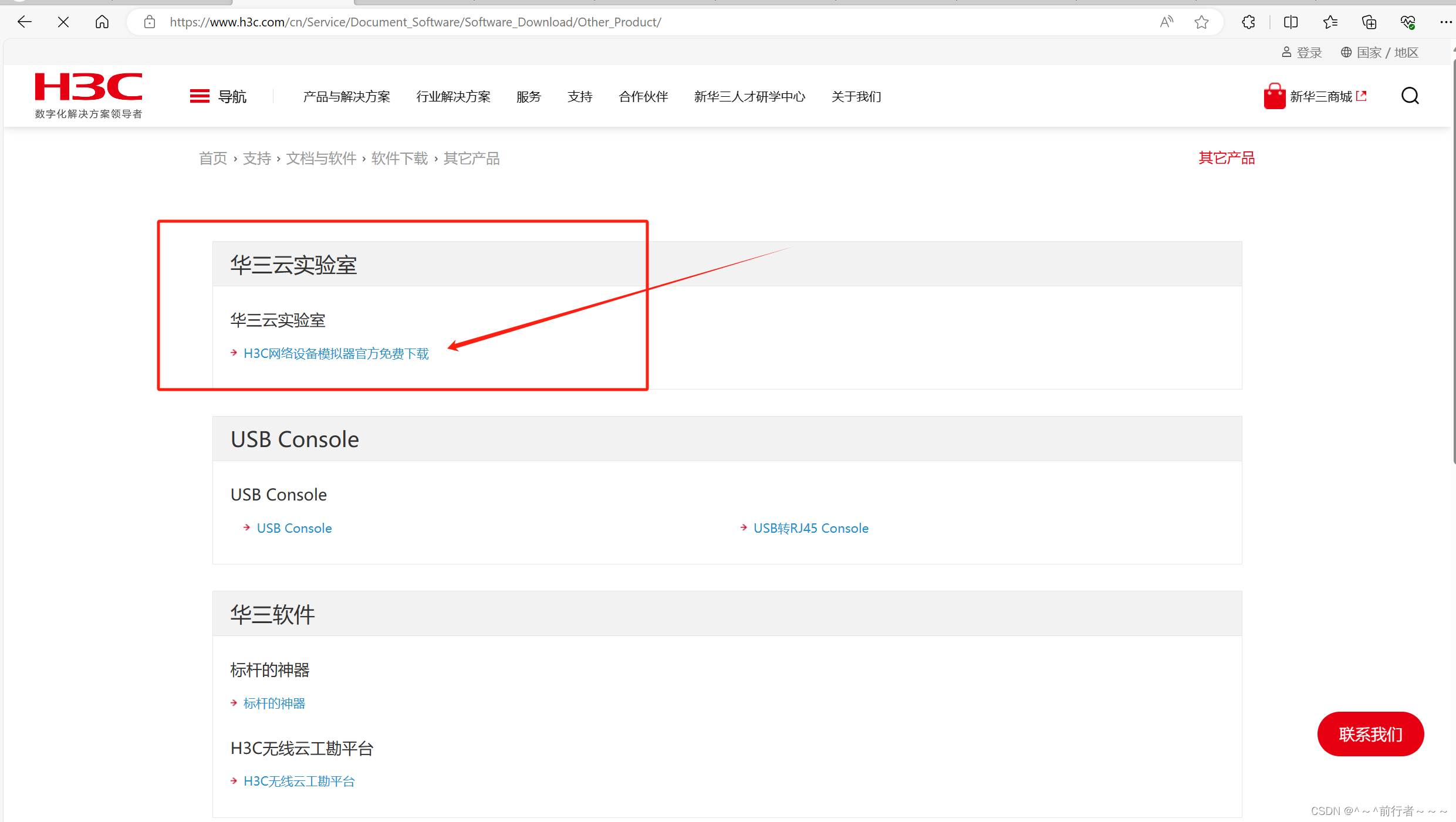Screen dimensions: 1456x822
Task: Click 联系我们 button
Action: [x=1372, y=734]
